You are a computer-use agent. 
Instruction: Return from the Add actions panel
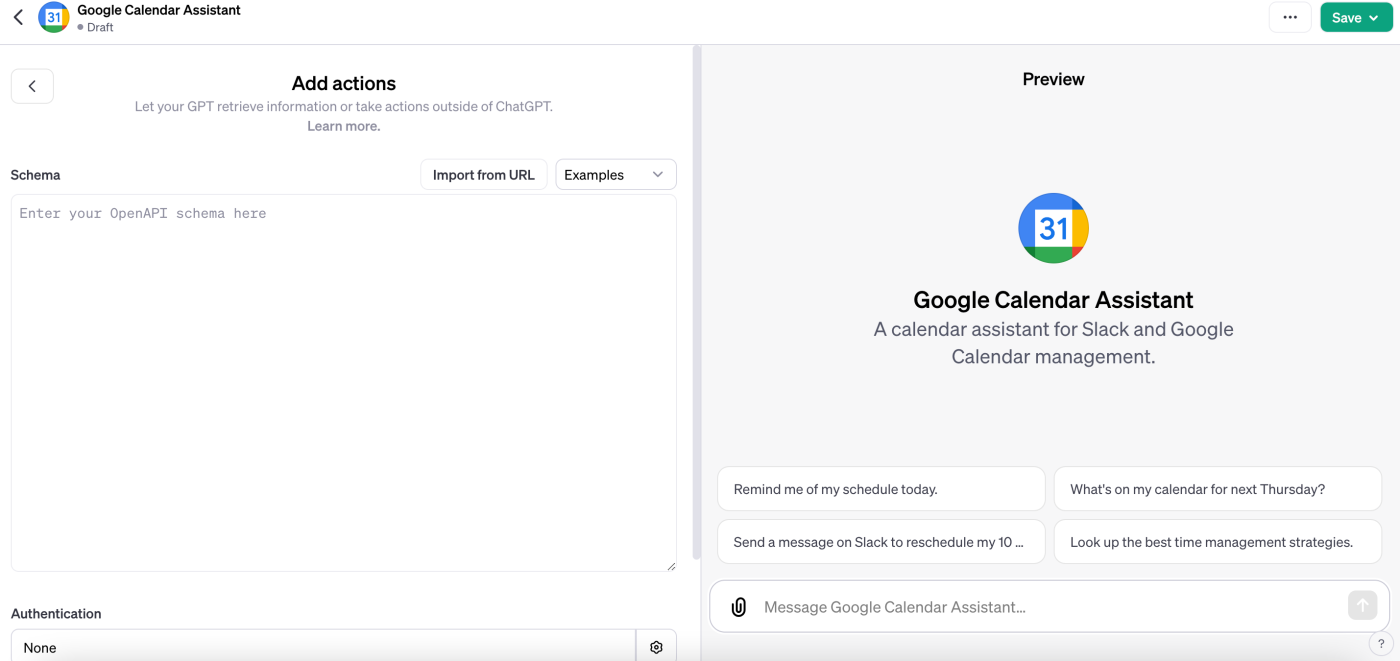pyautogui.click(x=32, y=86)
